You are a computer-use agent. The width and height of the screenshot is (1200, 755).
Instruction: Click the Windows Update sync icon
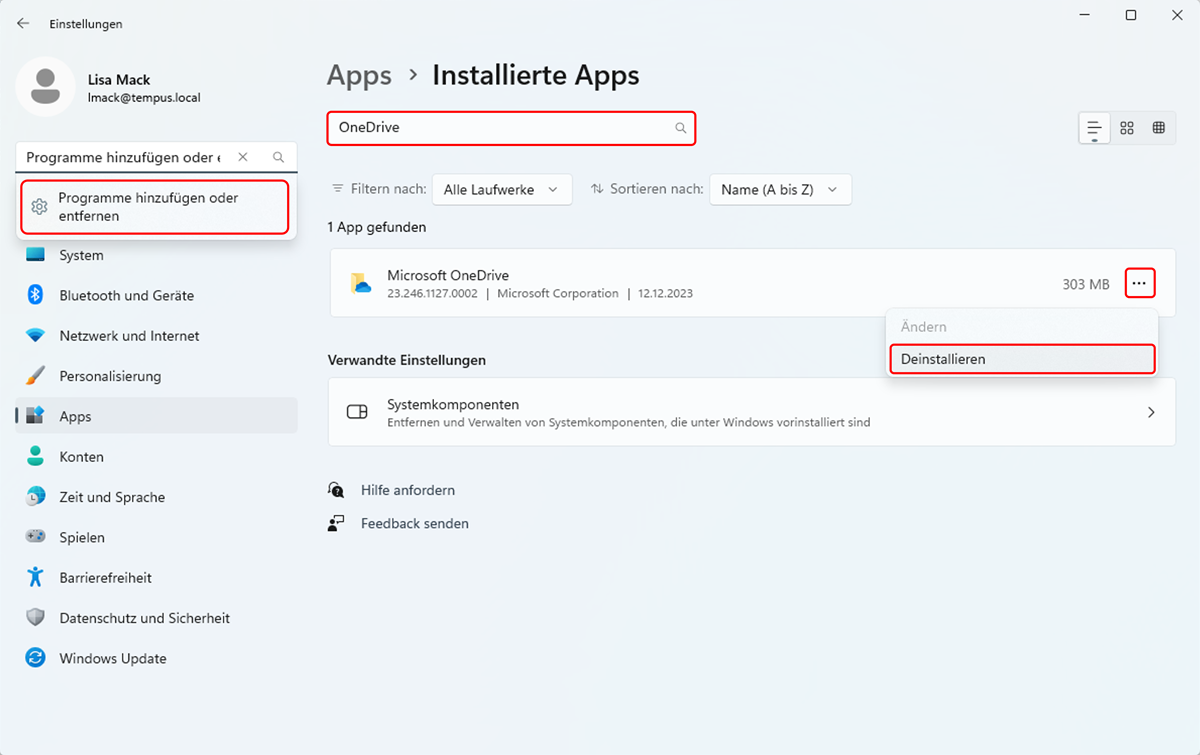coord(36,658)
